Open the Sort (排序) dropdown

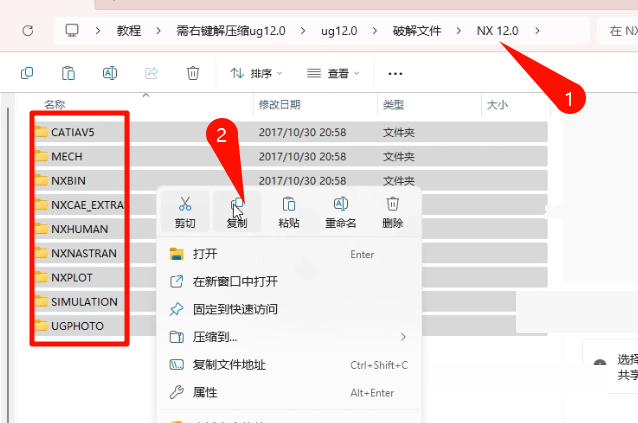tap(256, 74)
